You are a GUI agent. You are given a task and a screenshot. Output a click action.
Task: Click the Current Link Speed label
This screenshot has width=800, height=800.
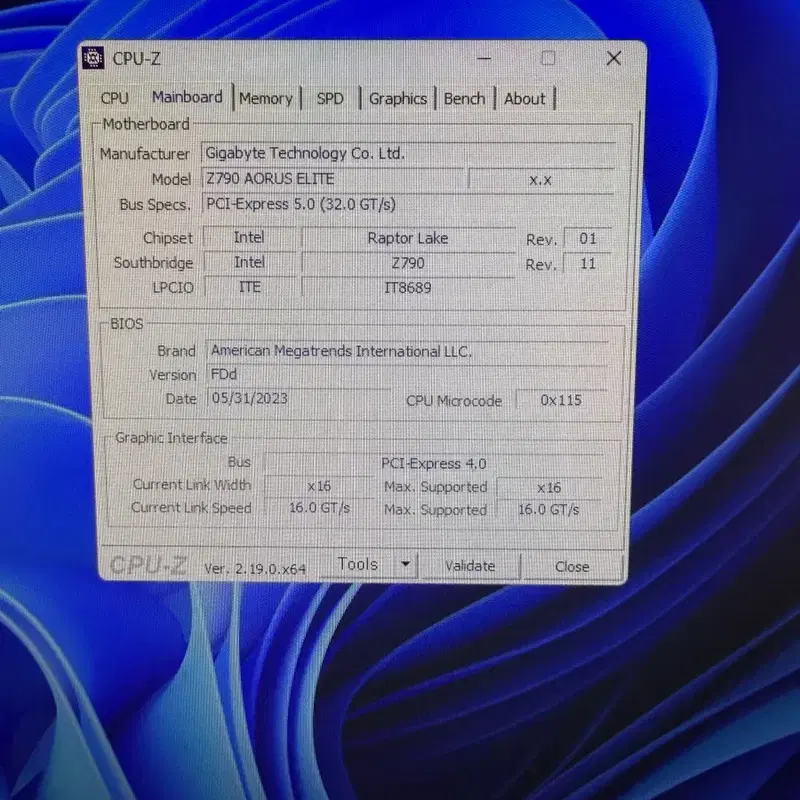[191, 508]
